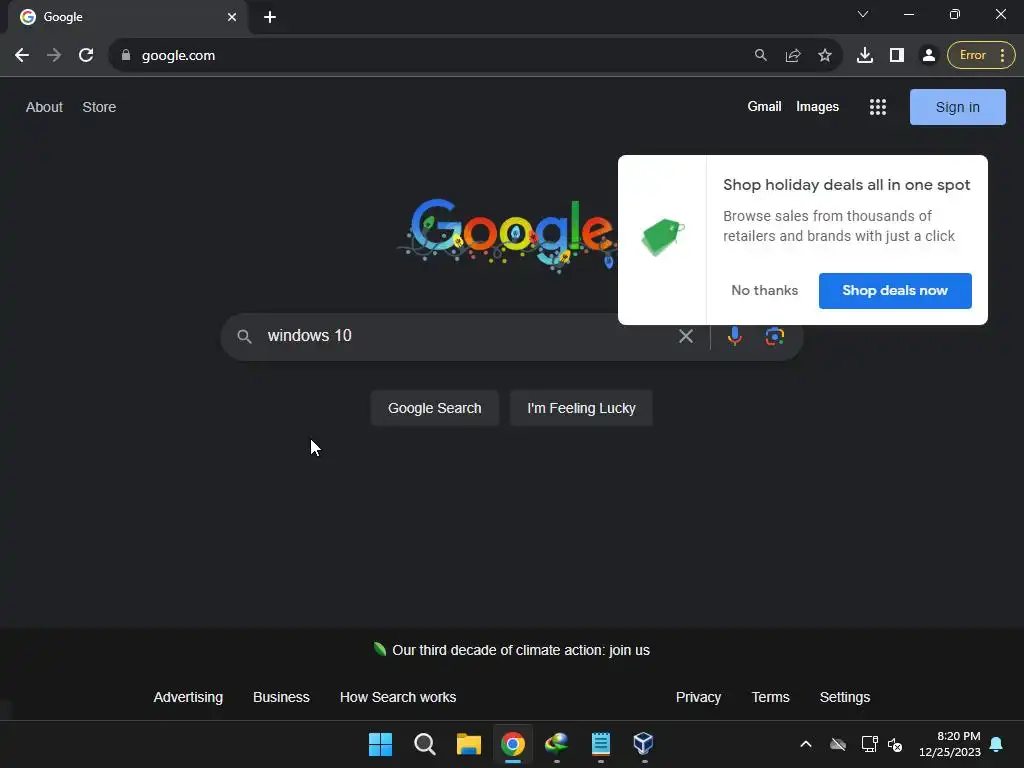1024x768 pixels.
Task: Open File Explorer from the taskbar
Action: [468, 744]
